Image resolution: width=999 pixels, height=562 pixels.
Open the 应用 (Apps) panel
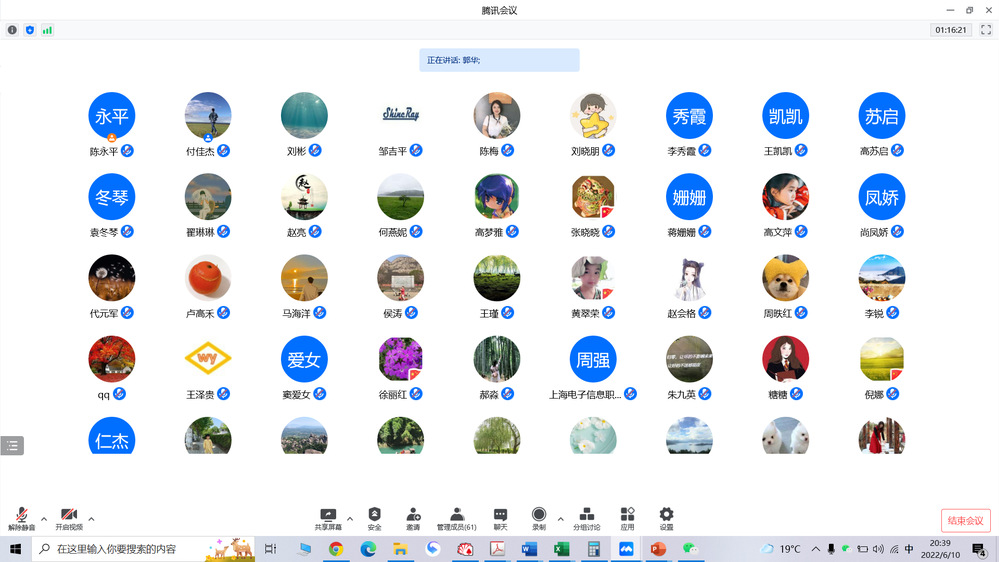627,517
